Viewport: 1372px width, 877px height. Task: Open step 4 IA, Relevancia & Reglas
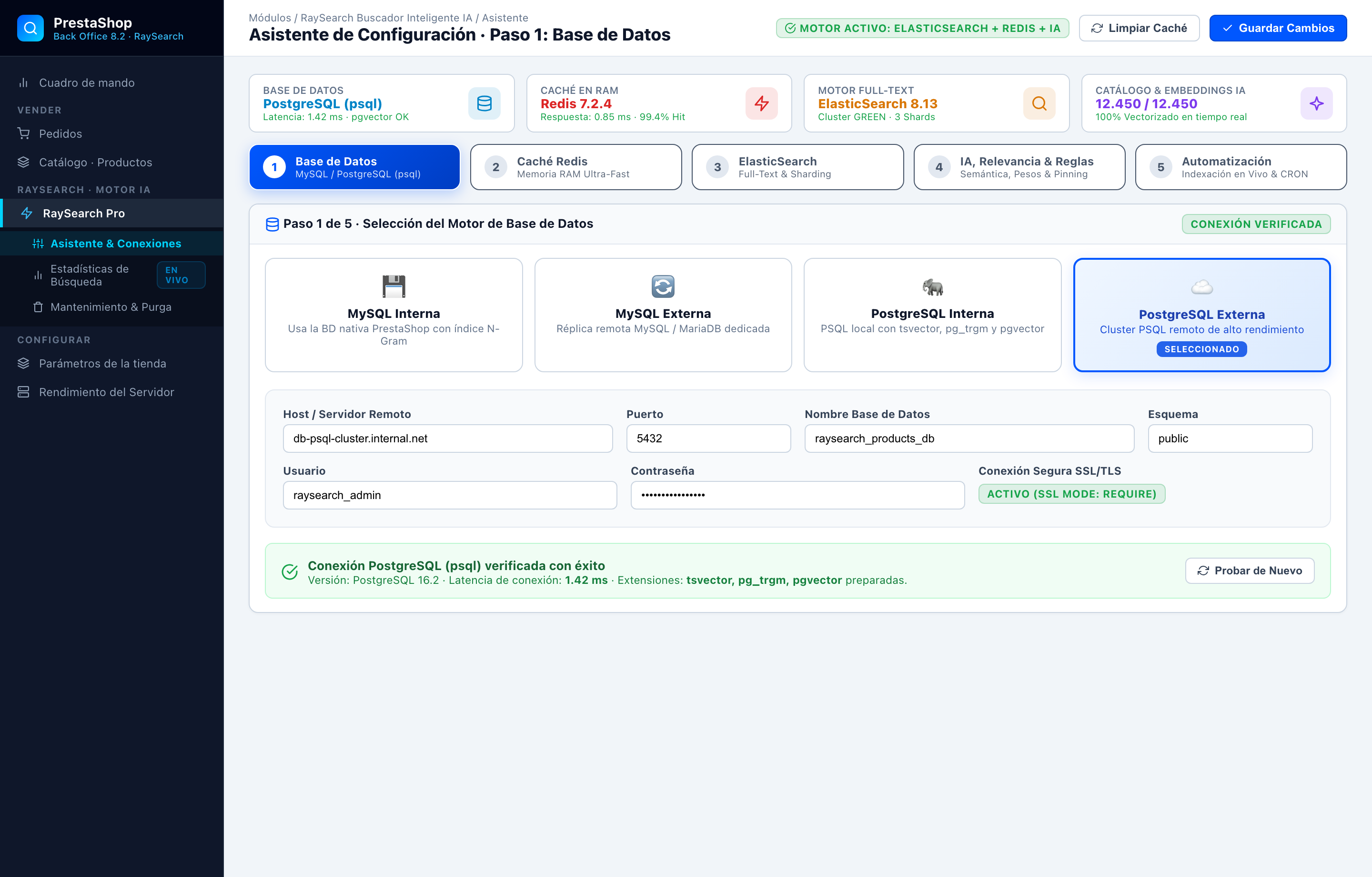point(1019,167)
